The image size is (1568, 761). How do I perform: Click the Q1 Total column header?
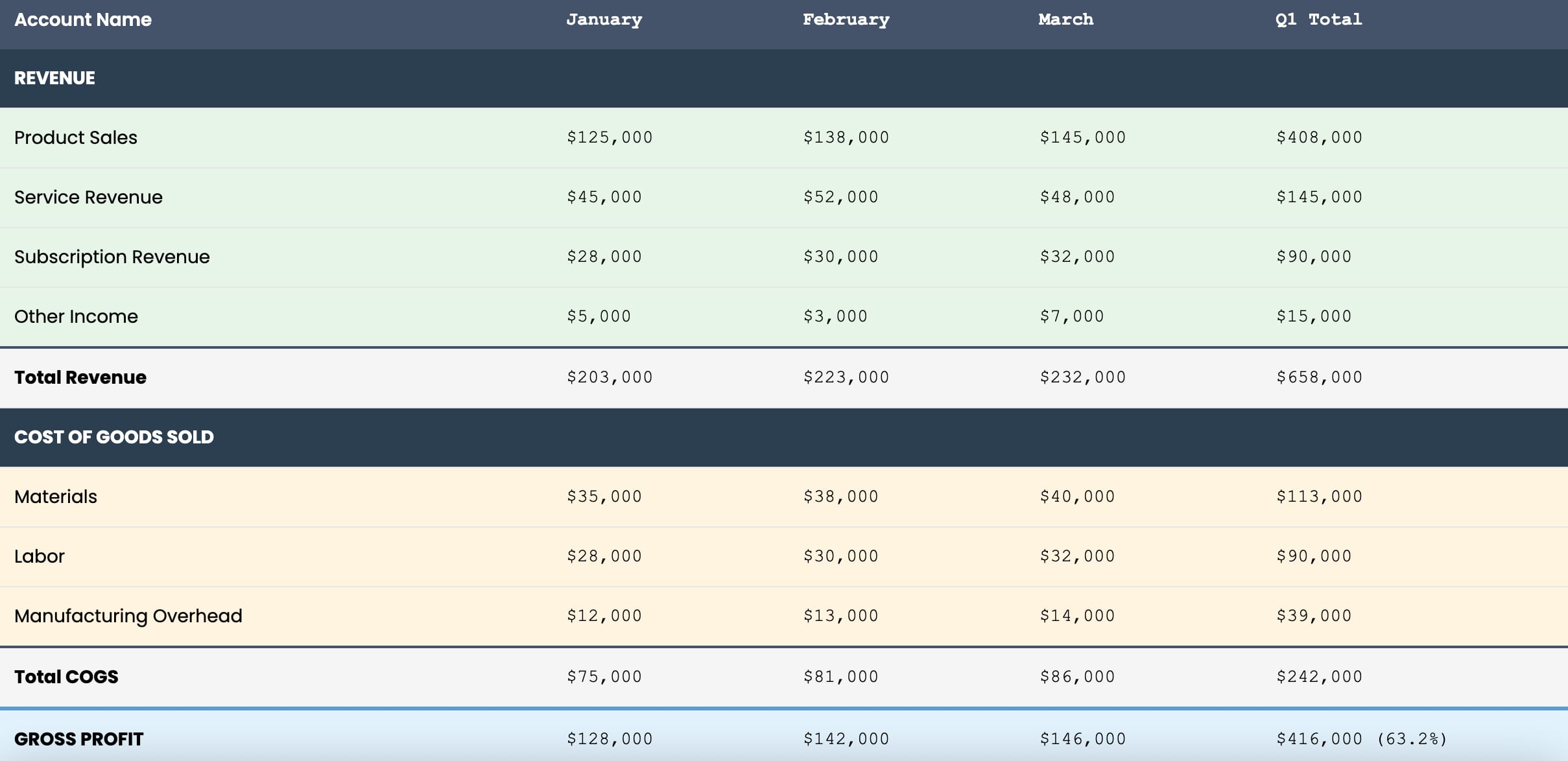click(x=1318, y=19)
